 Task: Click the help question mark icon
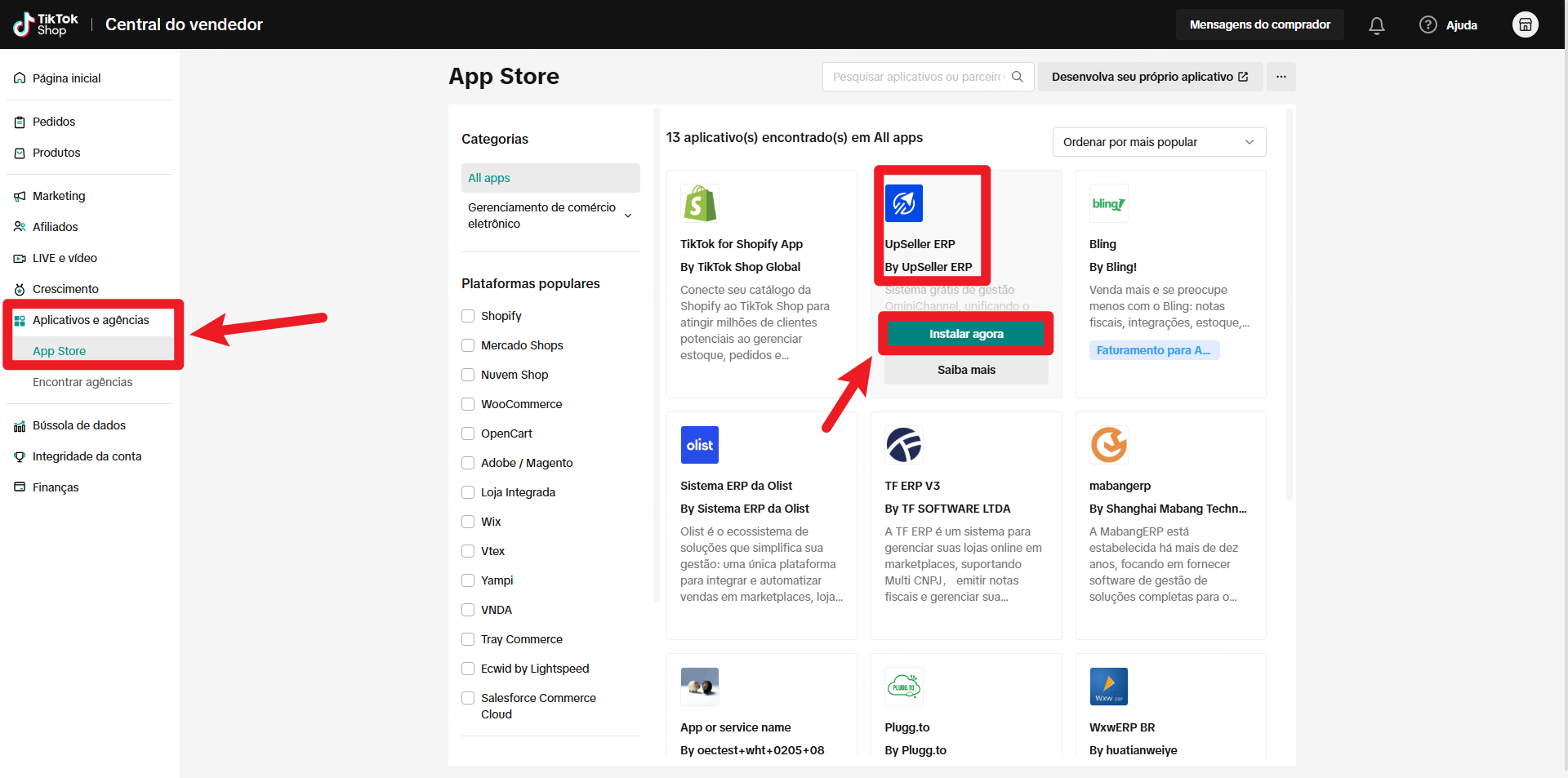point(1428,24)
